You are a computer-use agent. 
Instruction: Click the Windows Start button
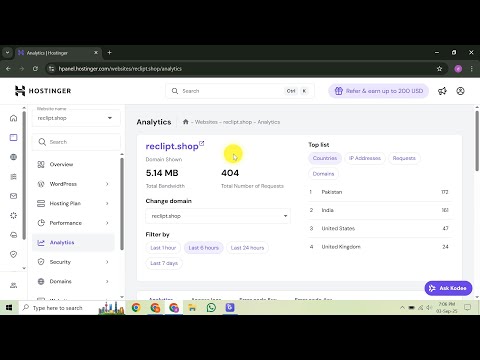pos(9,307)
